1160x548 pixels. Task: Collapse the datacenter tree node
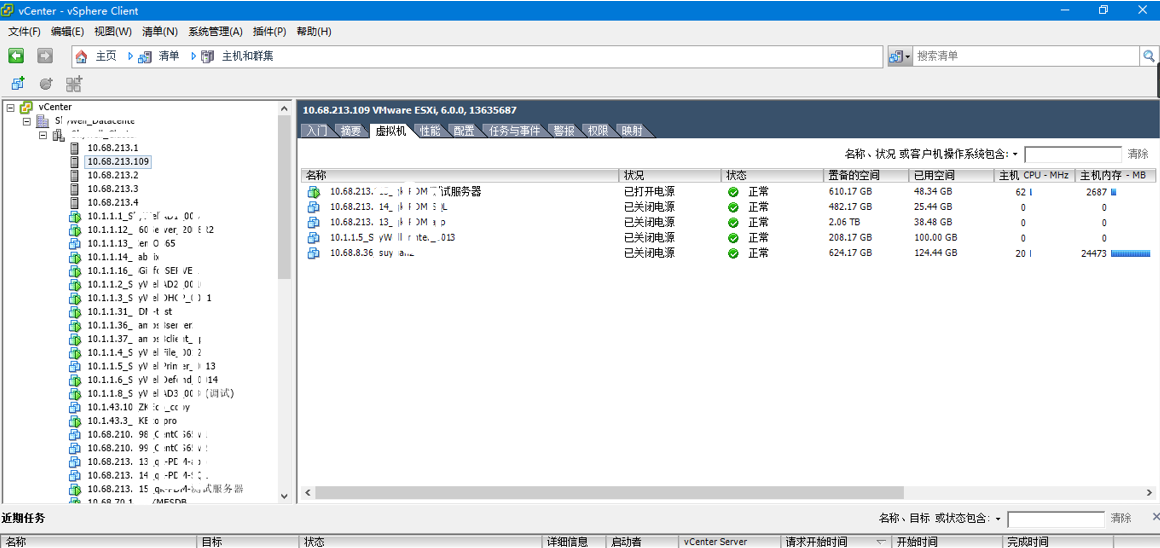[27, 121]
